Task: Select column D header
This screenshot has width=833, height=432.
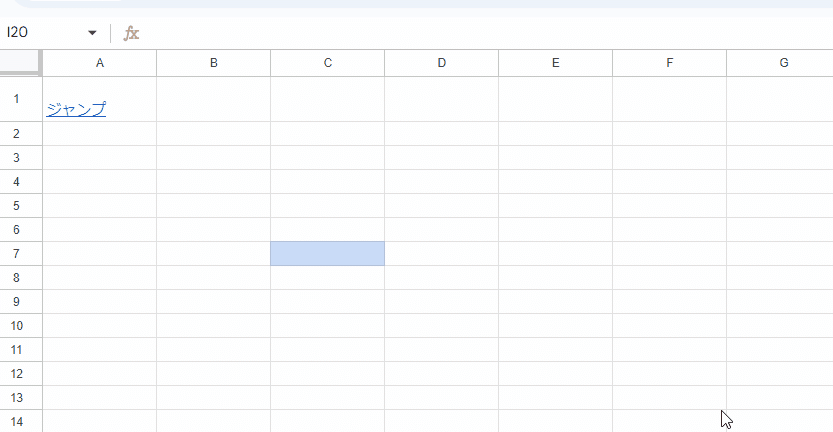Action: tap(441, 63)
